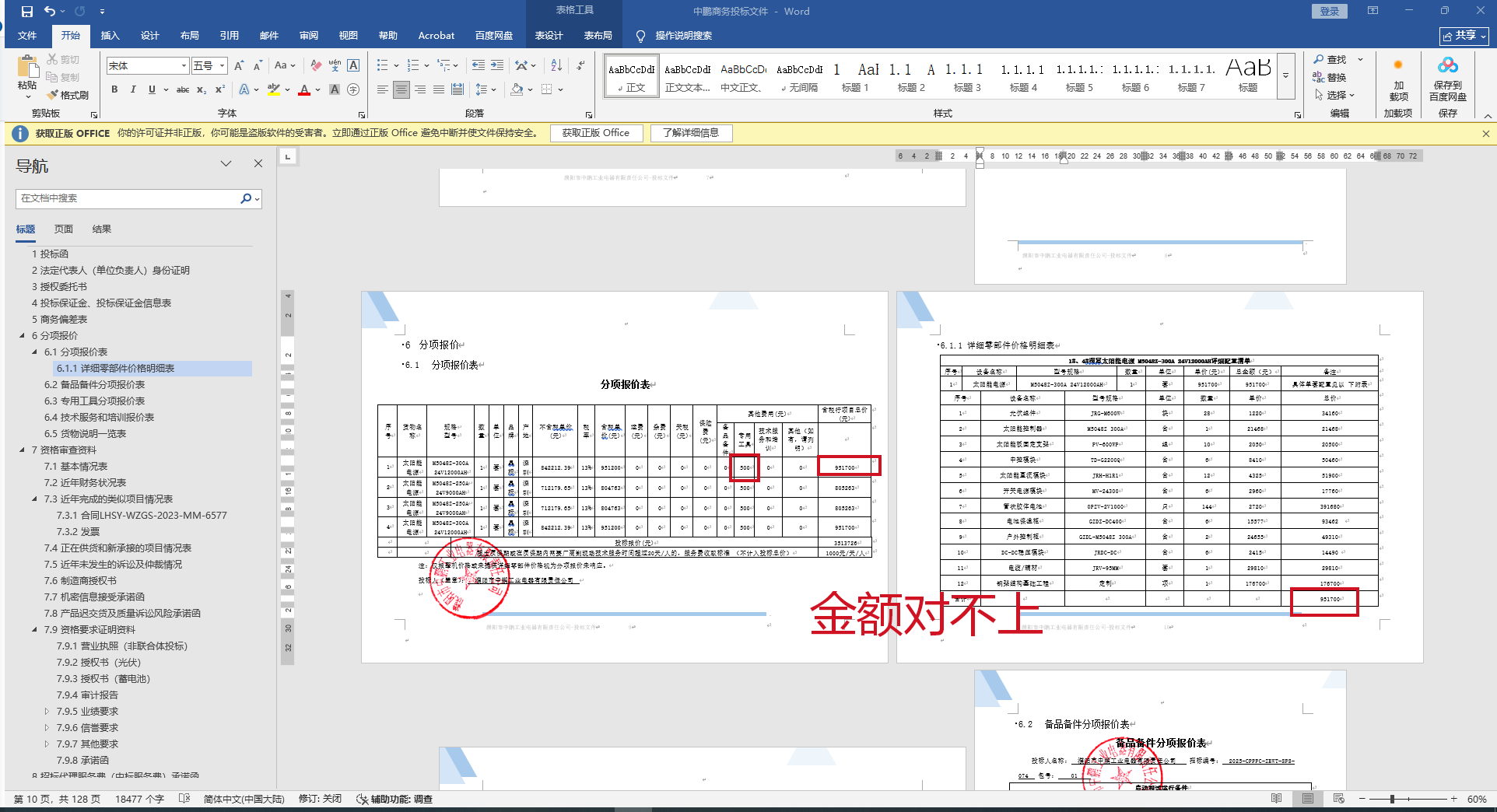Show or hide paragraph marks

click(580, 66)
